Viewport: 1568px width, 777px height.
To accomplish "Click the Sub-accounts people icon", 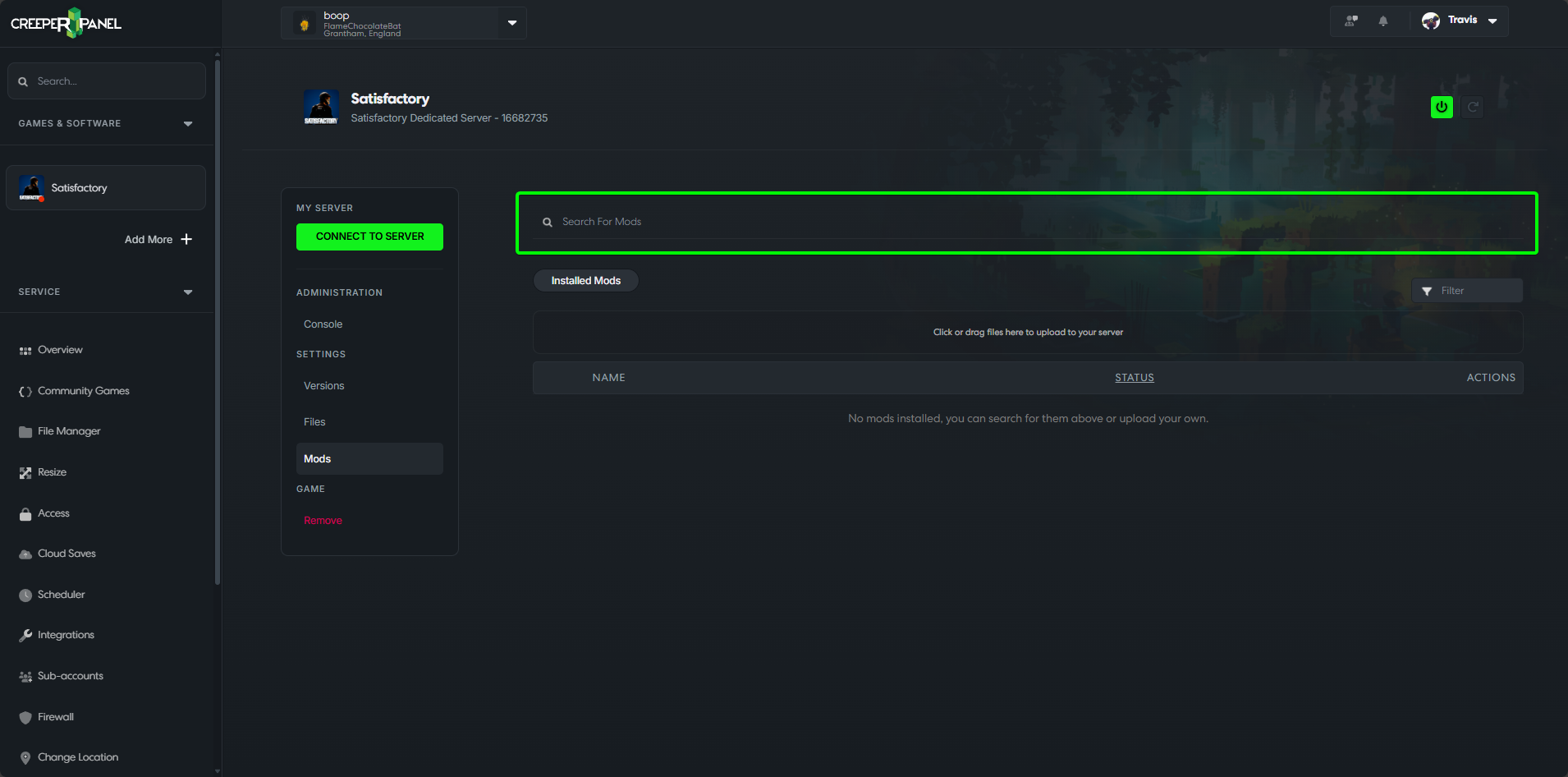I will pyautogui.click(x=25, y=677).
